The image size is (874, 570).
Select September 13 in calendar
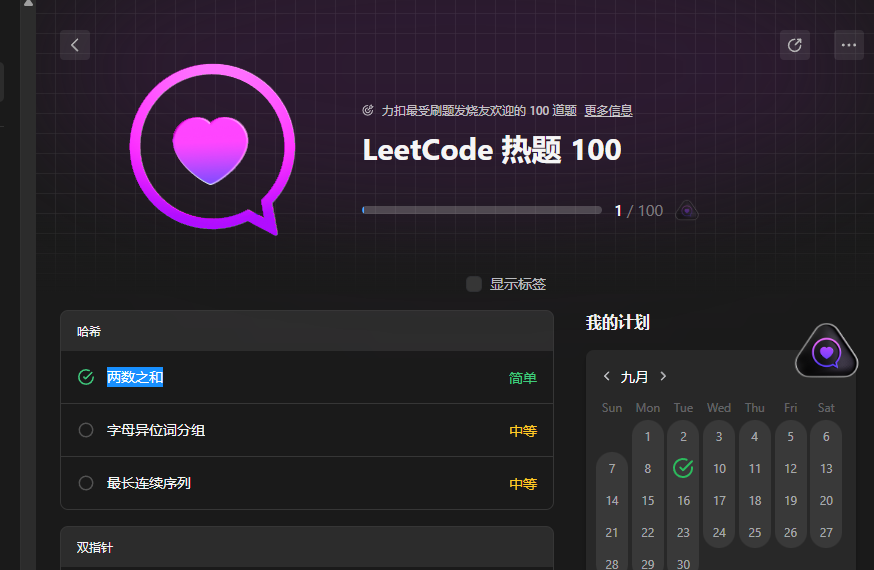tap(826, 469)
